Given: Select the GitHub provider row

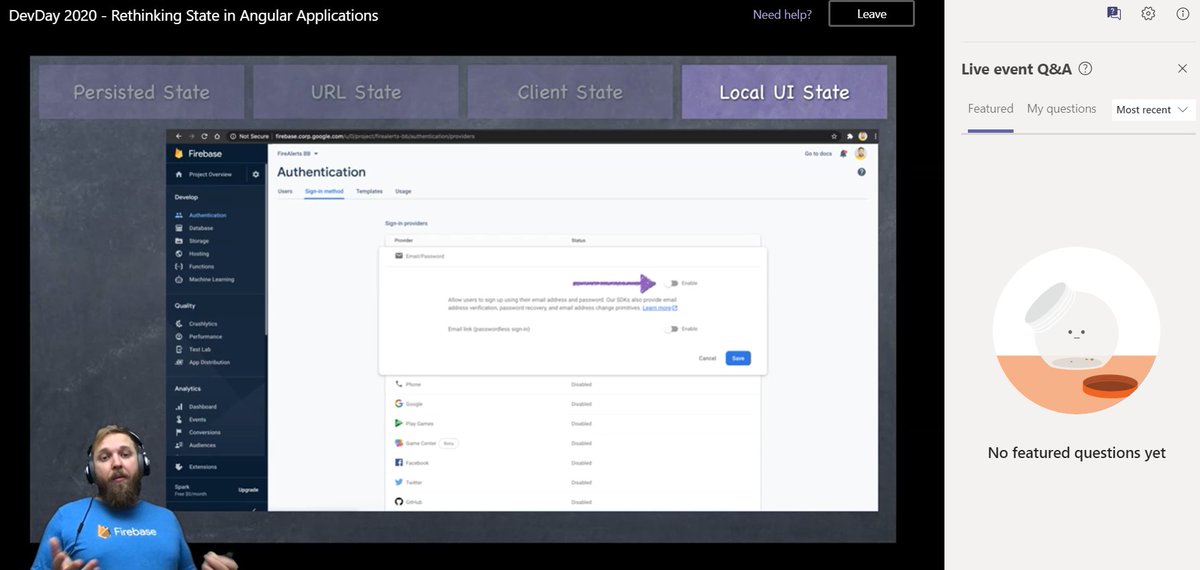Looking at the screenshot, I should point(573,501).
